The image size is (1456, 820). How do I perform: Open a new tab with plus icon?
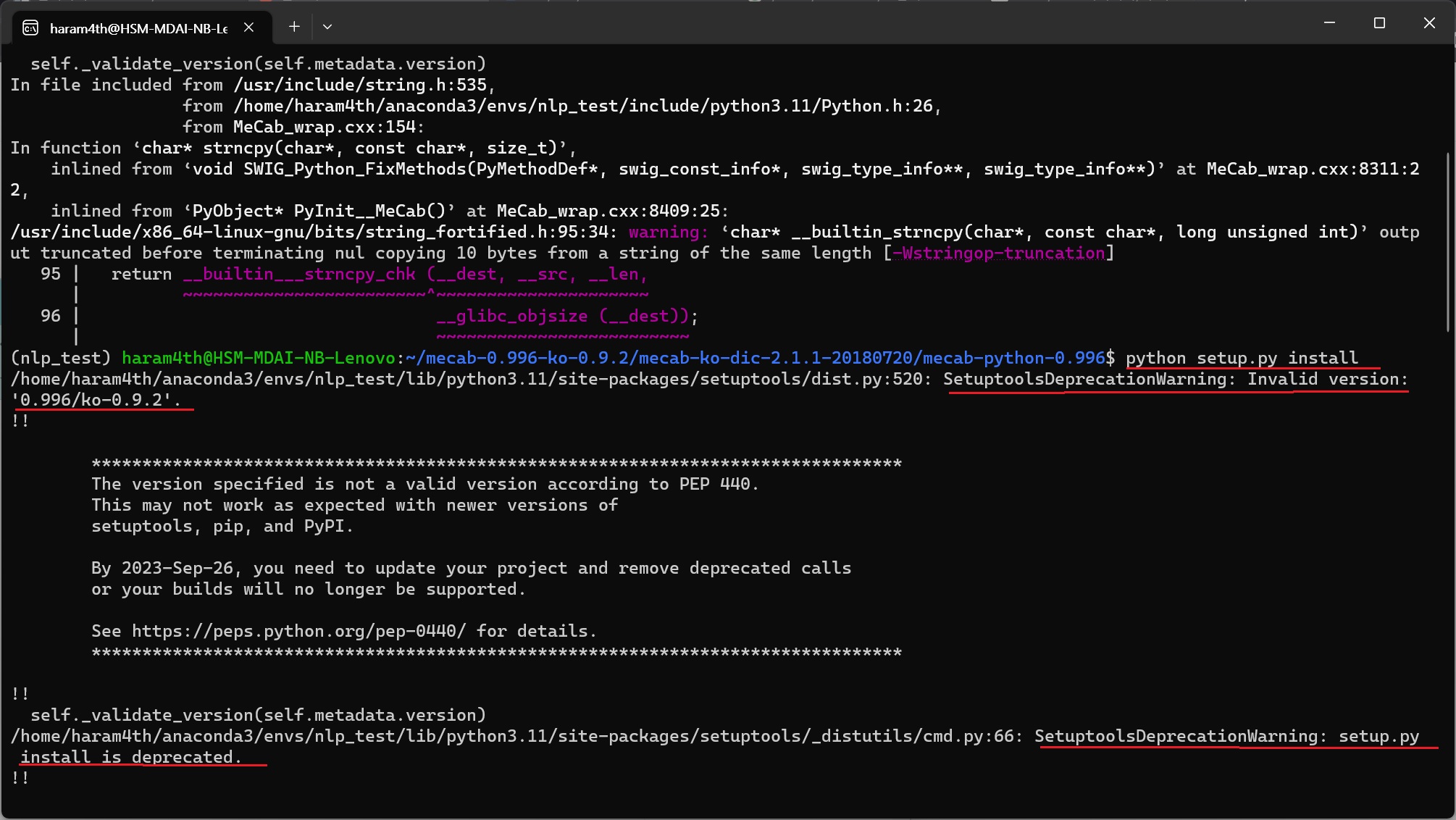coord(294,27)
